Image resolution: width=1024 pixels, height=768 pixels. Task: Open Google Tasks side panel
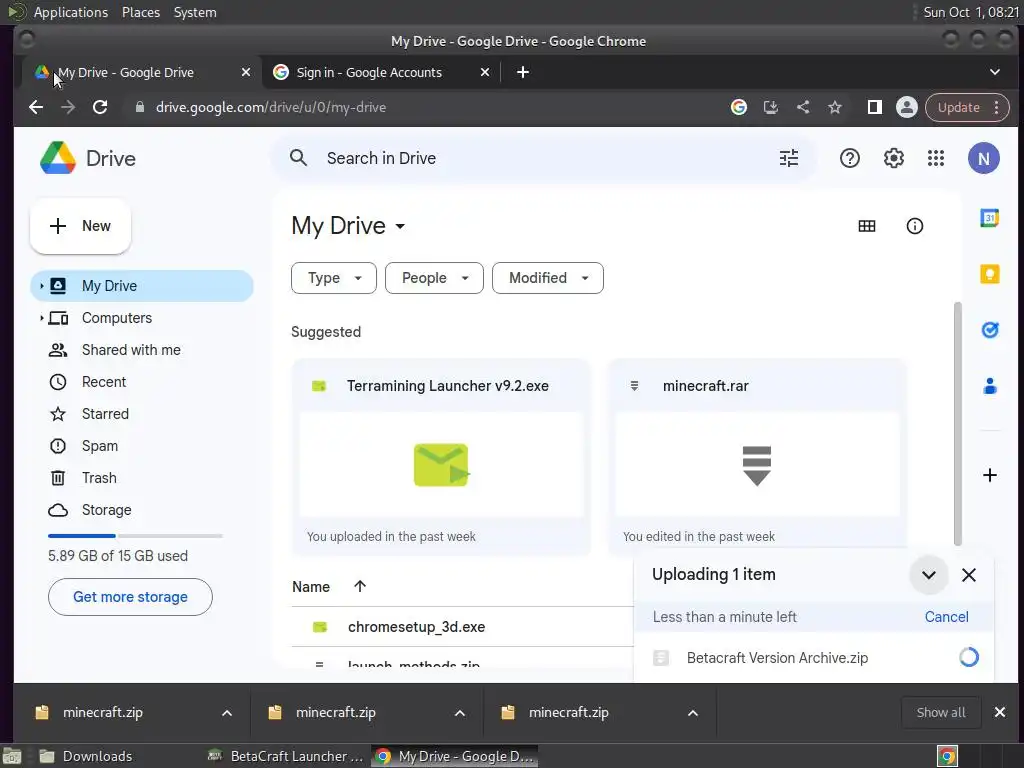click(x=989, y=330)
